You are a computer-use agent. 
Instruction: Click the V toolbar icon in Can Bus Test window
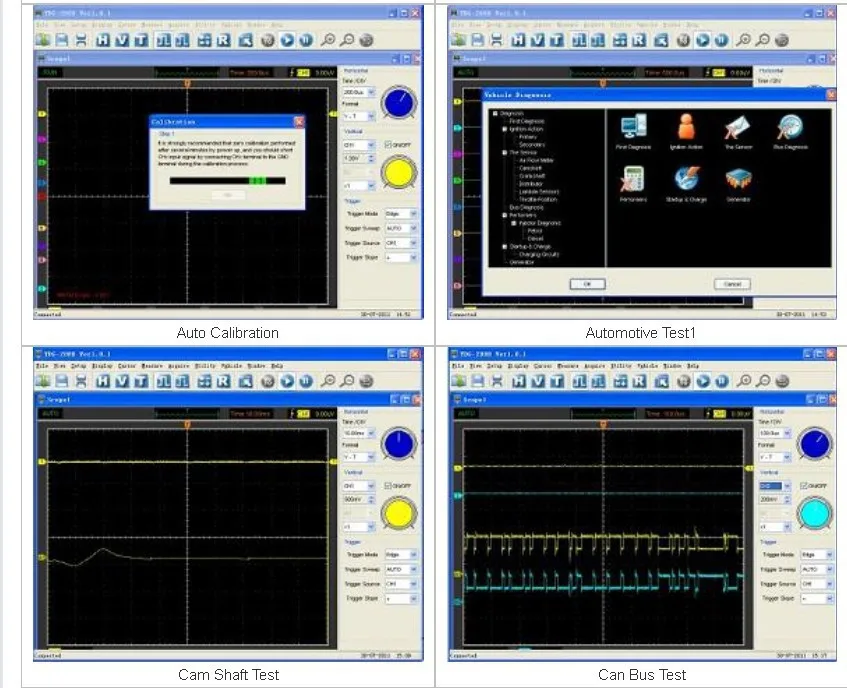point(537,381)
